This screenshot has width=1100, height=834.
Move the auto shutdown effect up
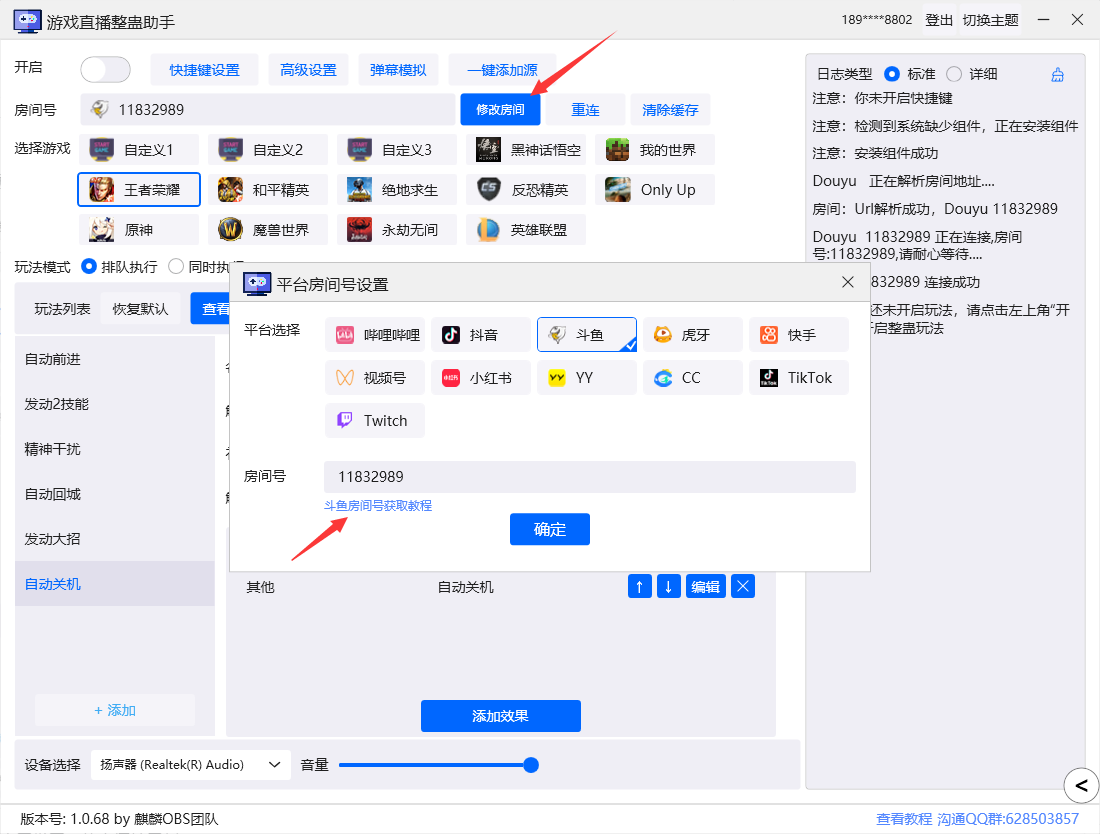click(x=640, y=587)
